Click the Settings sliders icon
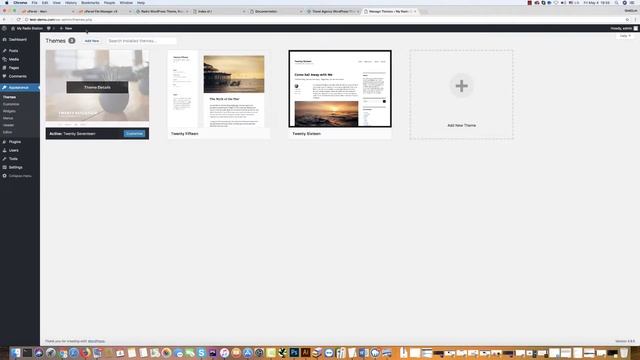This screenshot has width=640, height=360. (4, 167)
